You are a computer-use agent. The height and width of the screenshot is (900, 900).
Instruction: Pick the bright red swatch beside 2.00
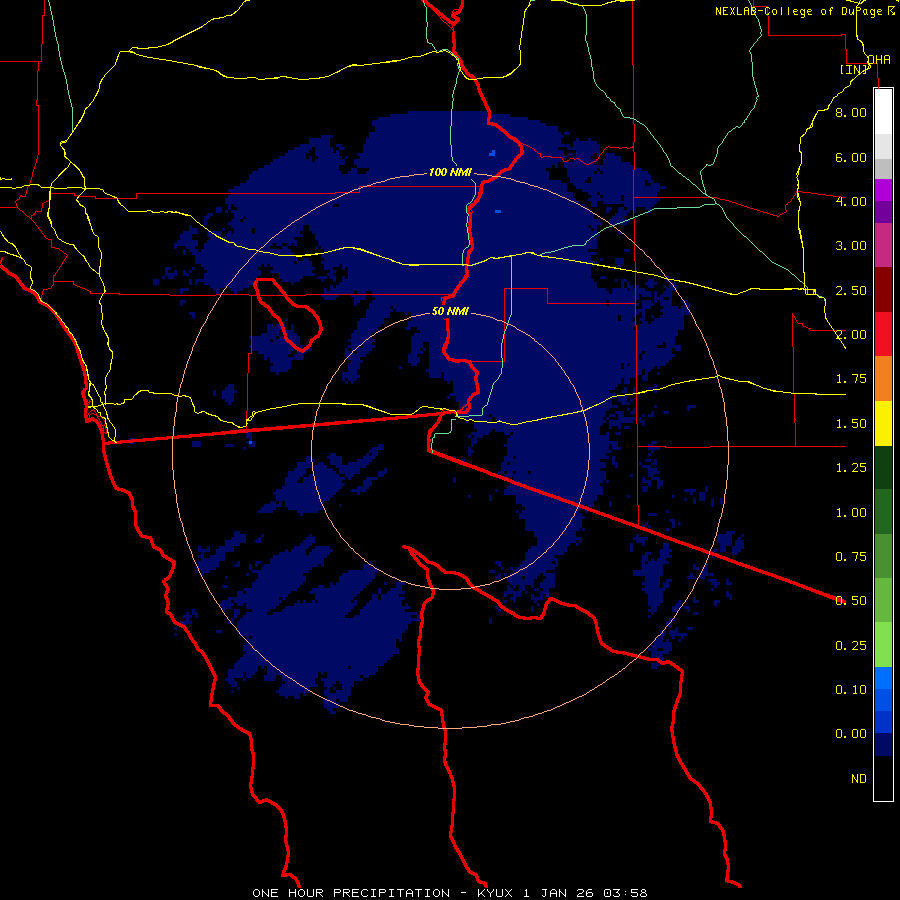[x=883, y=334]
